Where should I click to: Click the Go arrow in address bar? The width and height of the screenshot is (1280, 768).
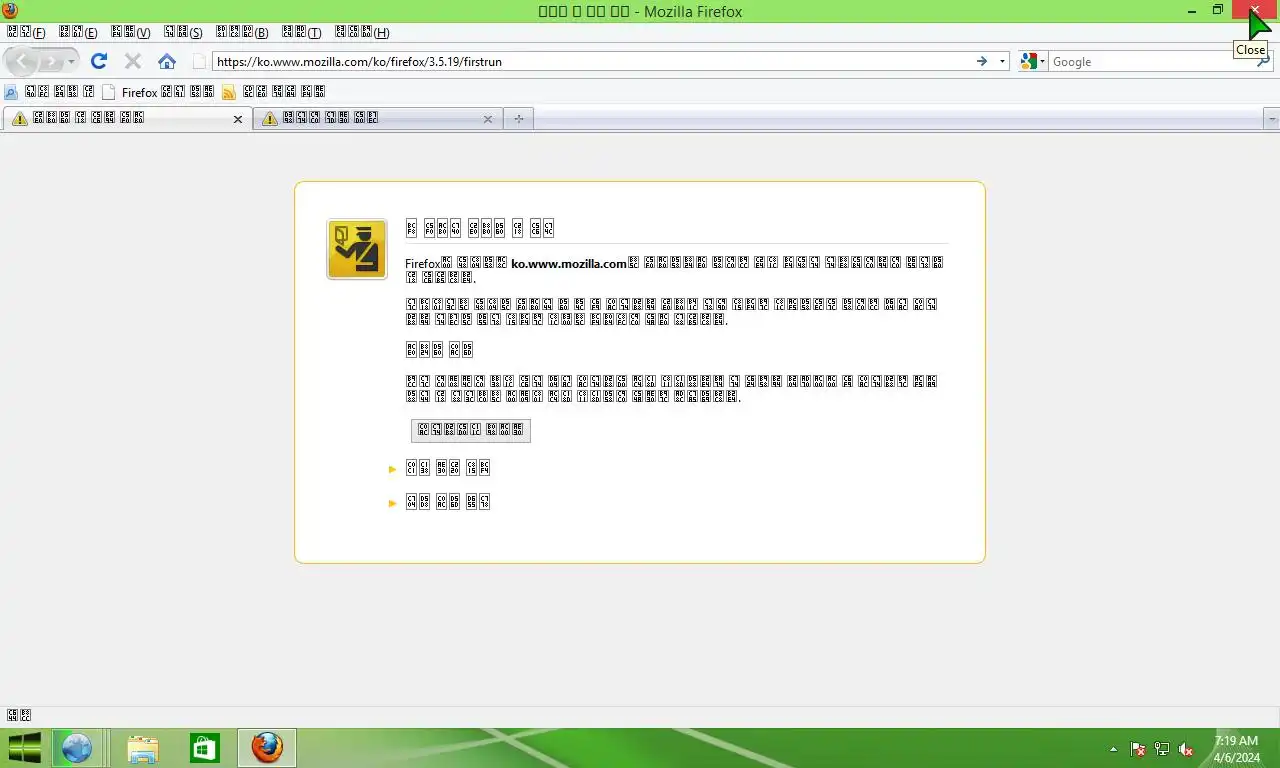point(982,62)
